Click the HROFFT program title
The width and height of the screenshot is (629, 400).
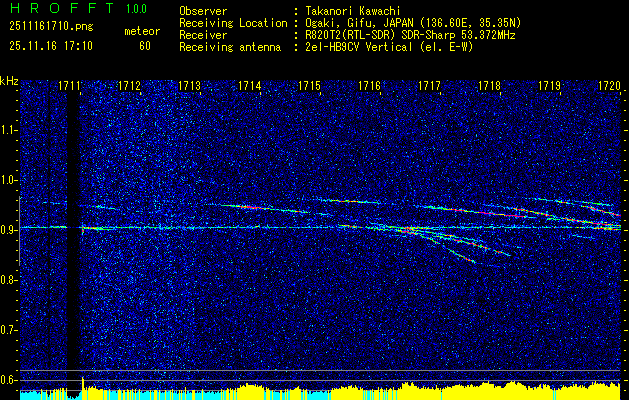pyautogui.click(x=62, y=8)
